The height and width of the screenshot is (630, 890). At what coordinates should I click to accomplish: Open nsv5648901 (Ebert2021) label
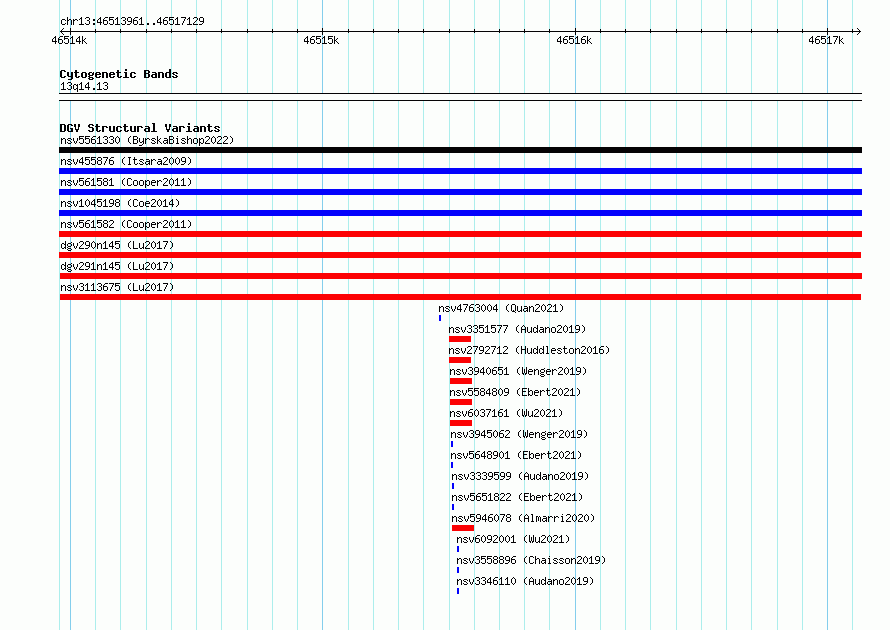[x=517, y=455]
